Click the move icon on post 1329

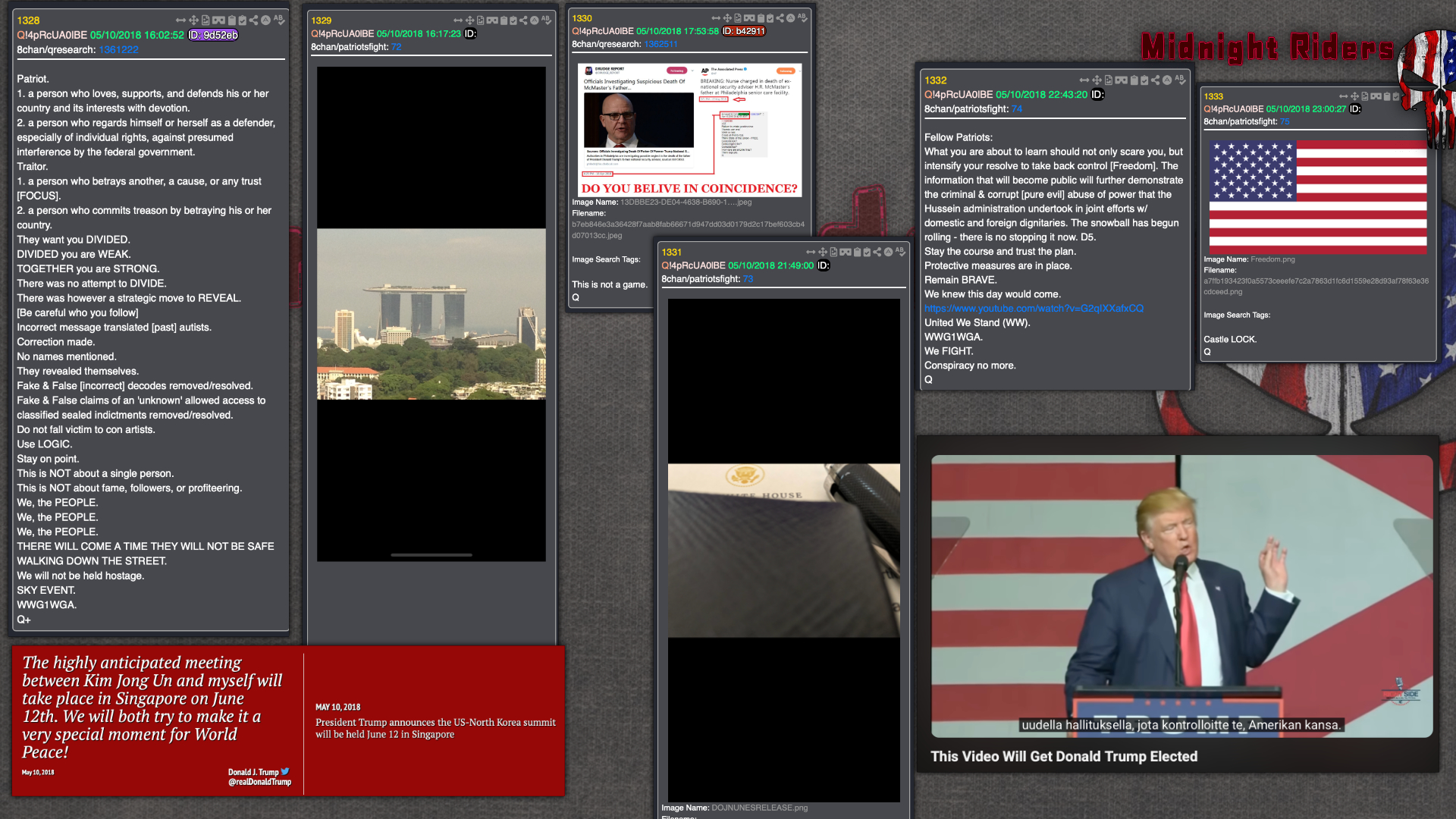click(470, 20)
